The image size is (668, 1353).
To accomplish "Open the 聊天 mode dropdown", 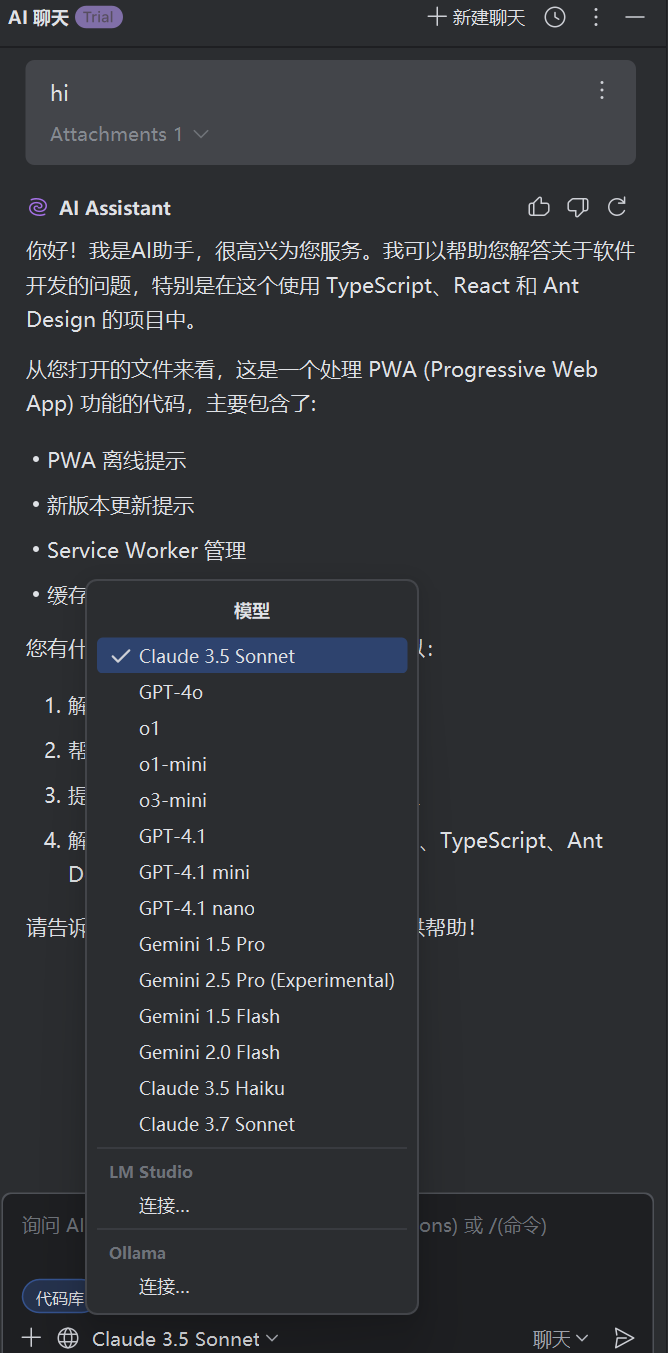I will [x=560, y=1338].
